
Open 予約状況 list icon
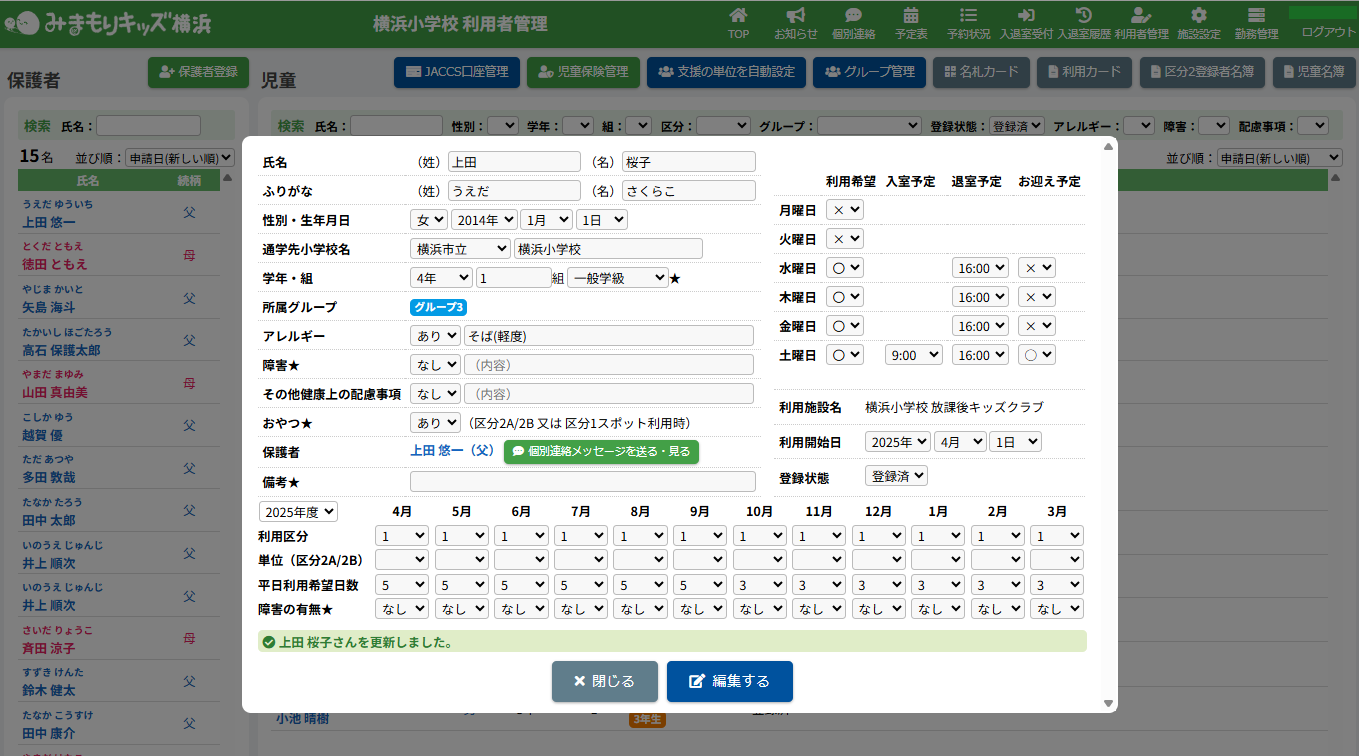[x=968, y=16]
